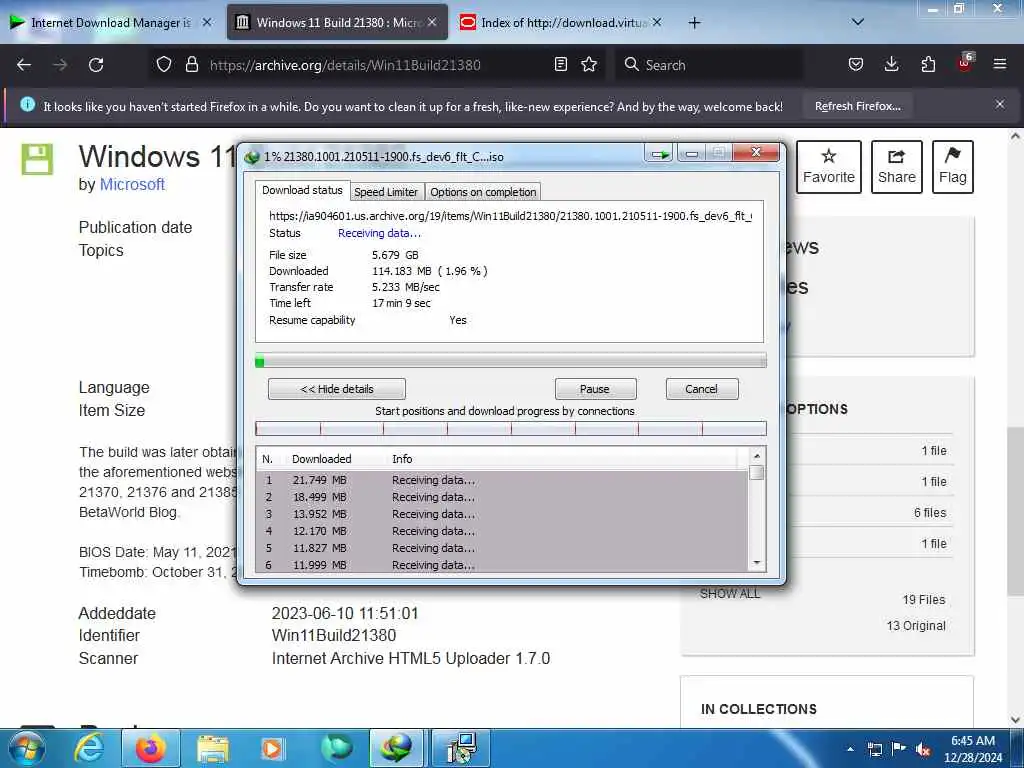
Task: Open the extensions puzzle icon
Action: (x=928, y=65)
